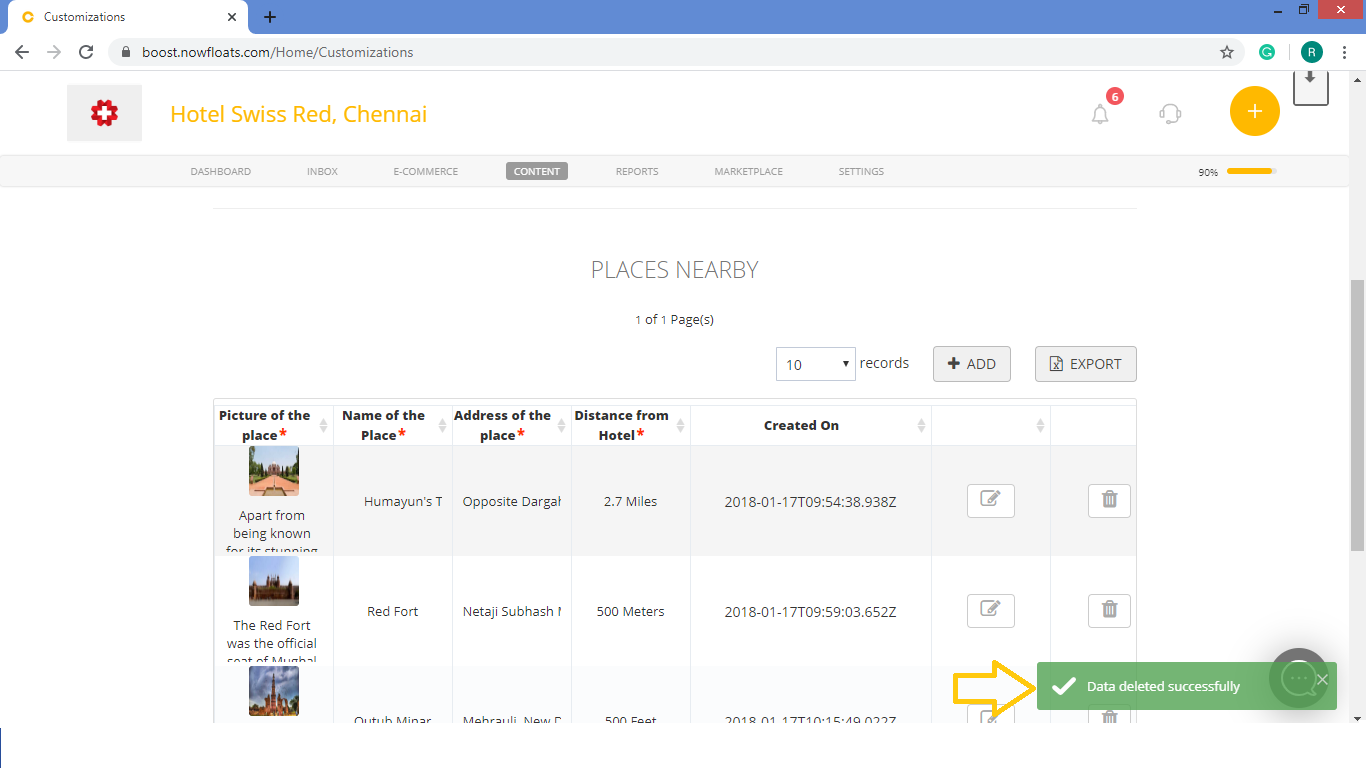This screenshot has height=768, width=1366.
Task: Close the Customizations tab
Action: click(x=232, y=17)
